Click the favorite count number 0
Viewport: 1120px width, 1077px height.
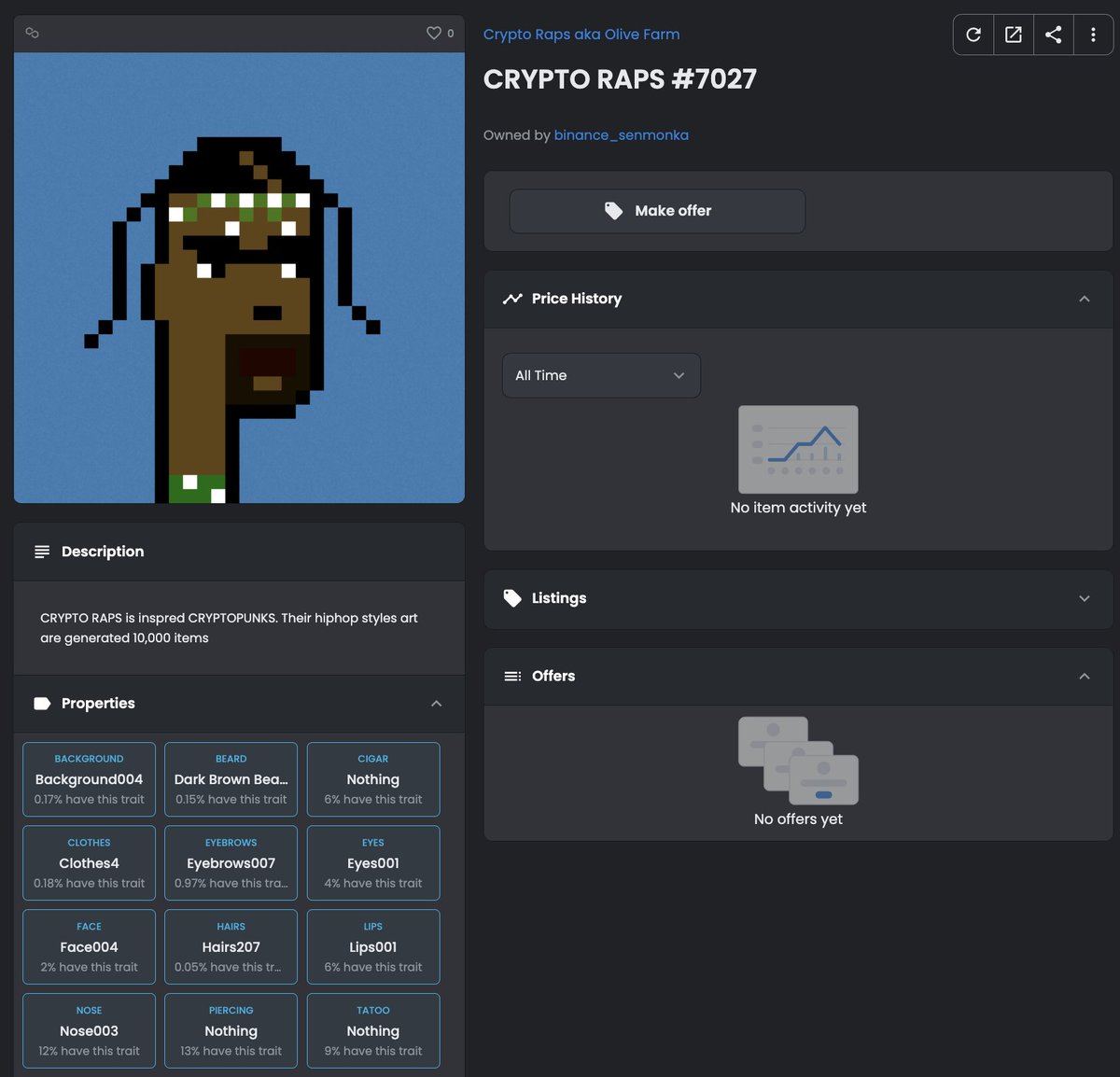tap(450, 34)
